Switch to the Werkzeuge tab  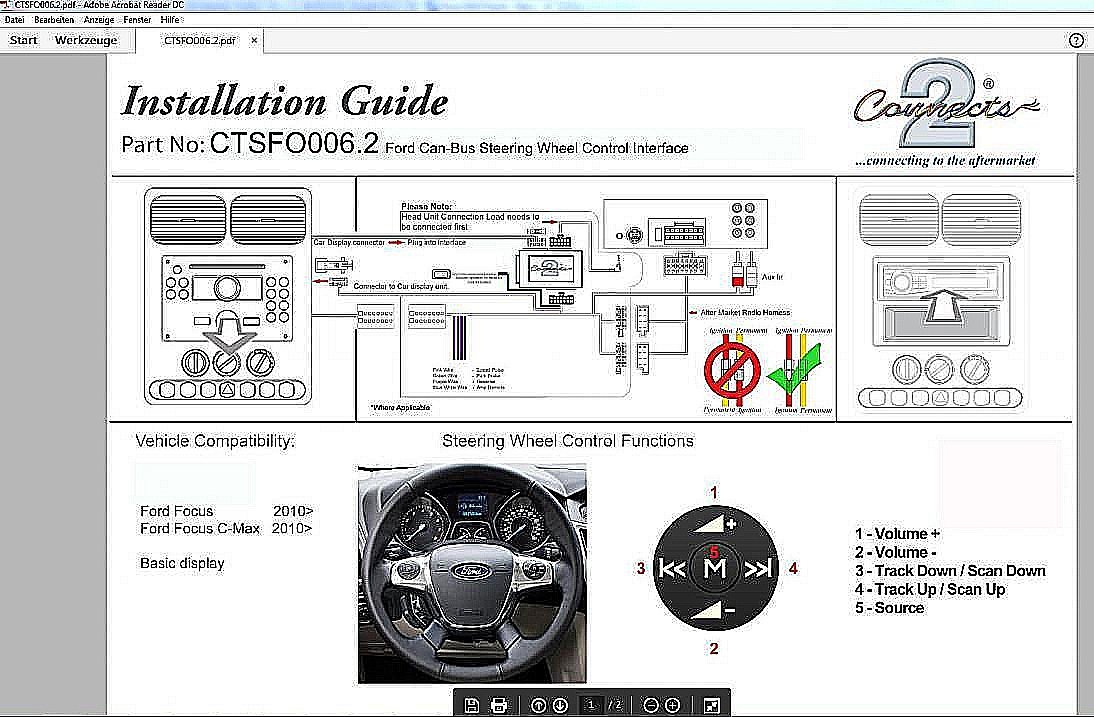pyautogui.click(x=86, y=40)
